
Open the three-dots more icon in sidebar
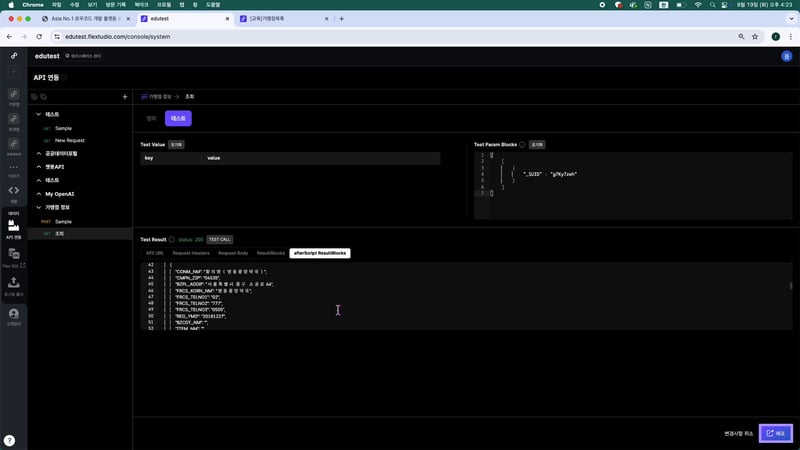click(14, 166)
